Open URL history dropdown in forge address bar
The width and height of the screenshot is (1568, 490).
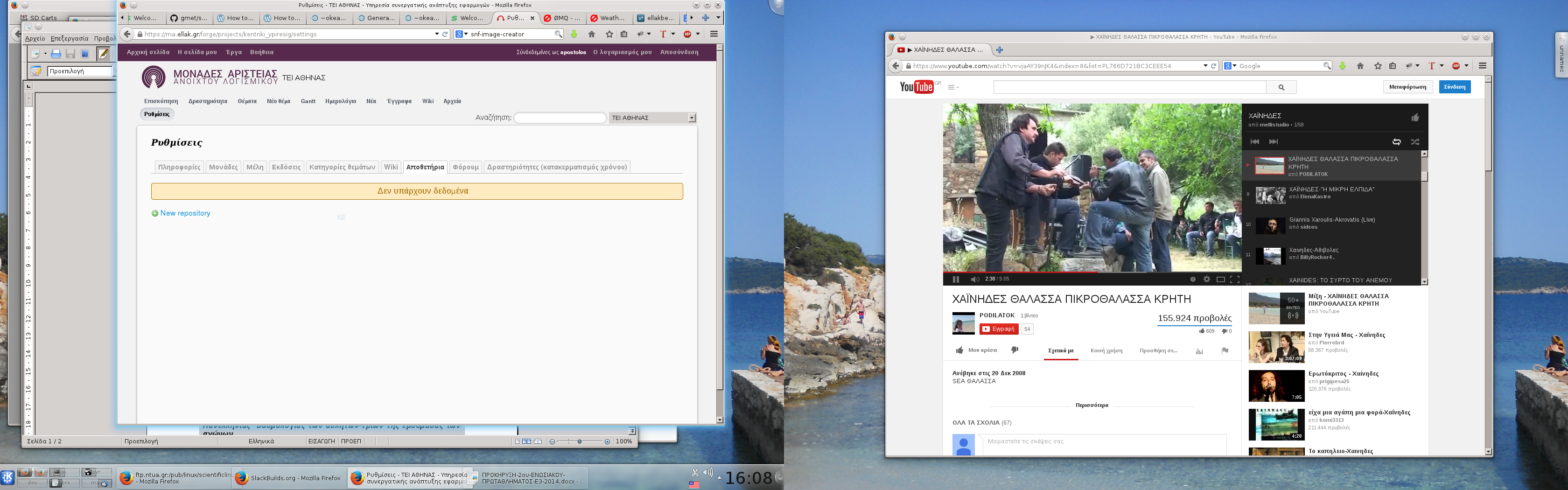tap(436, 34)
